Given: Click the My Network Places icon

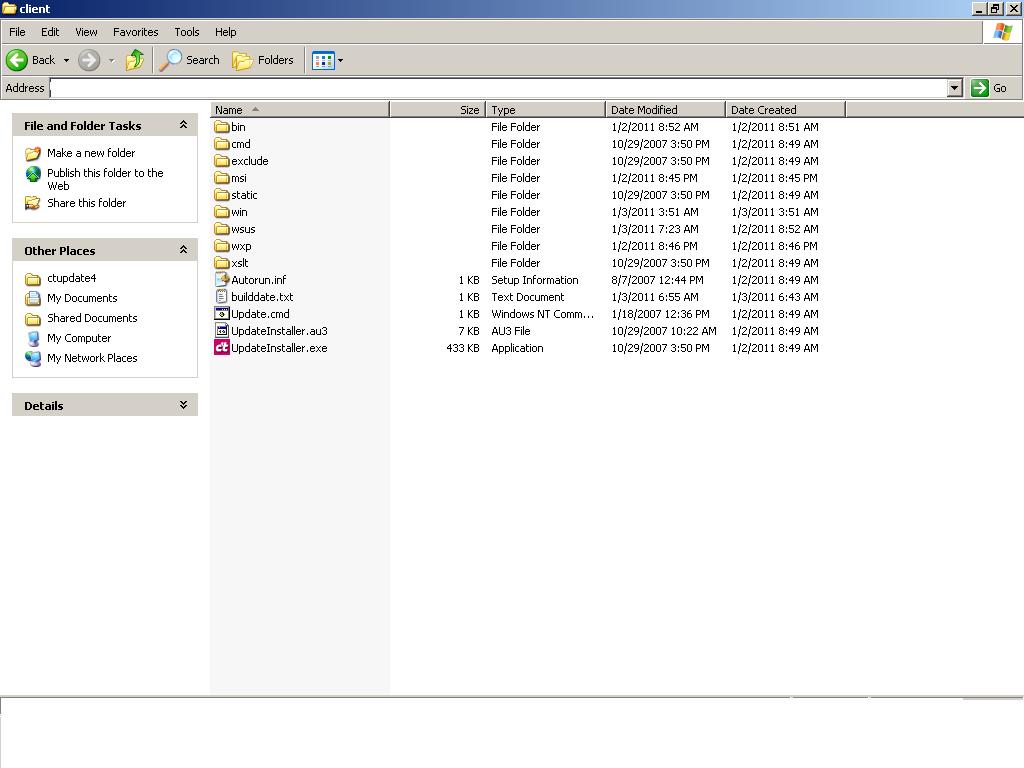Looking at the screenshot, I should (33, 359).
